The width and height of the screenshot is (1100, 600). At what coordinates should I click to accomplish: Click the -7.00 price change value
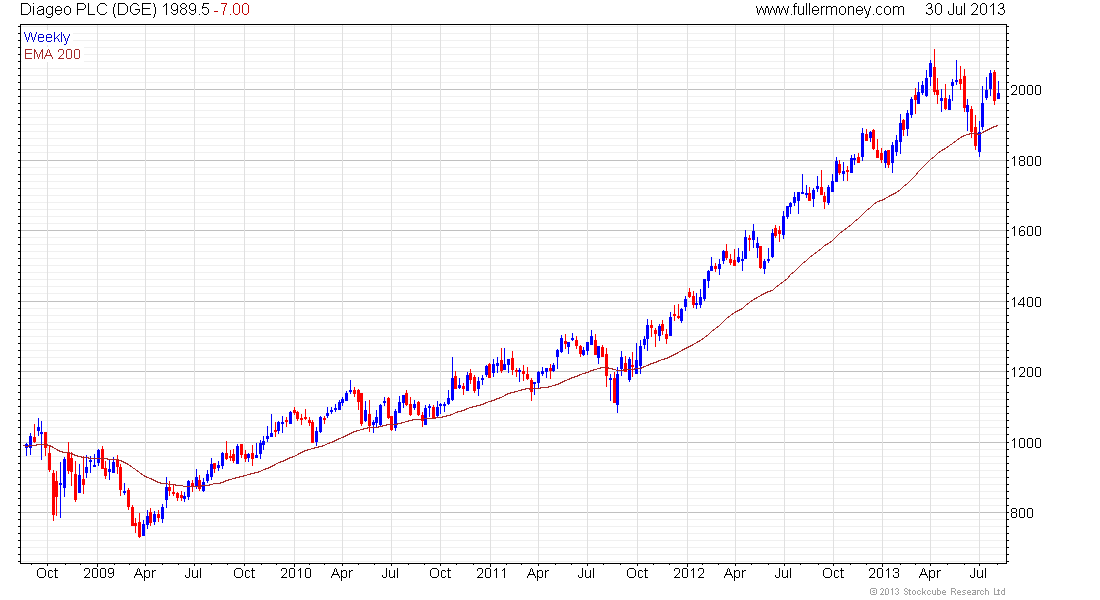click(232, 10)
